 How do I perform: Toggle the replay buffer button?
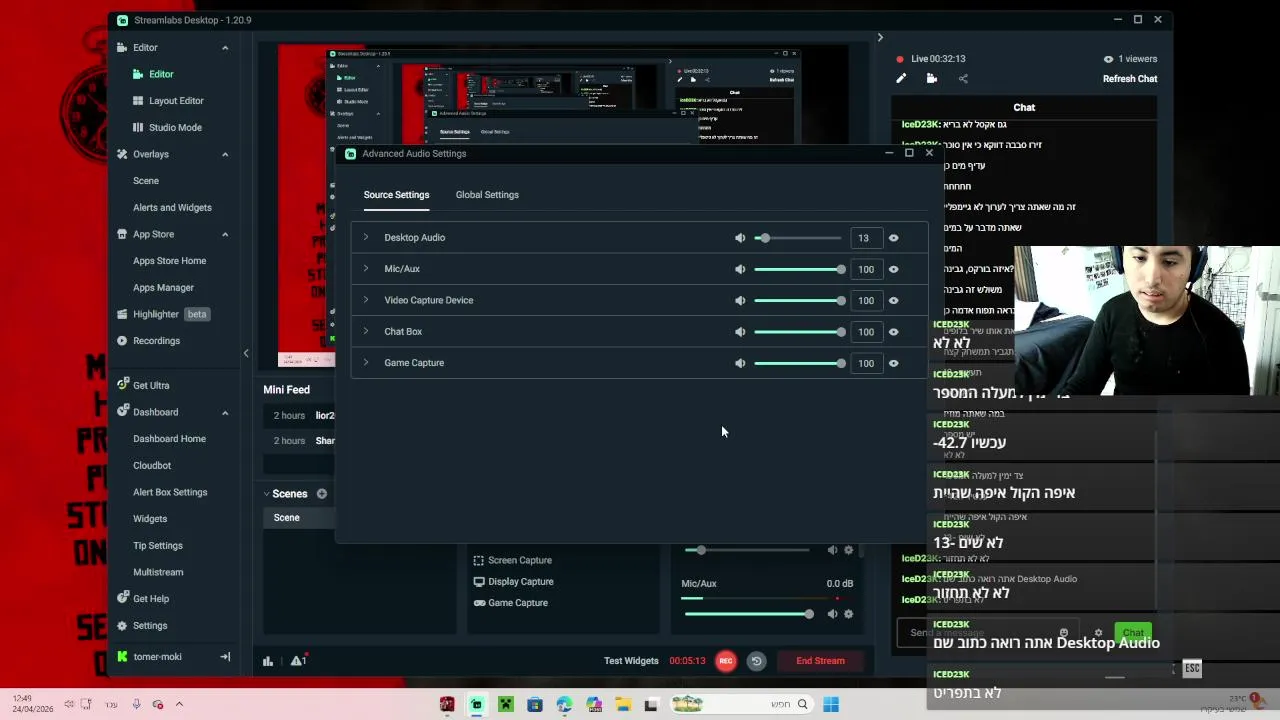[757, 661]
